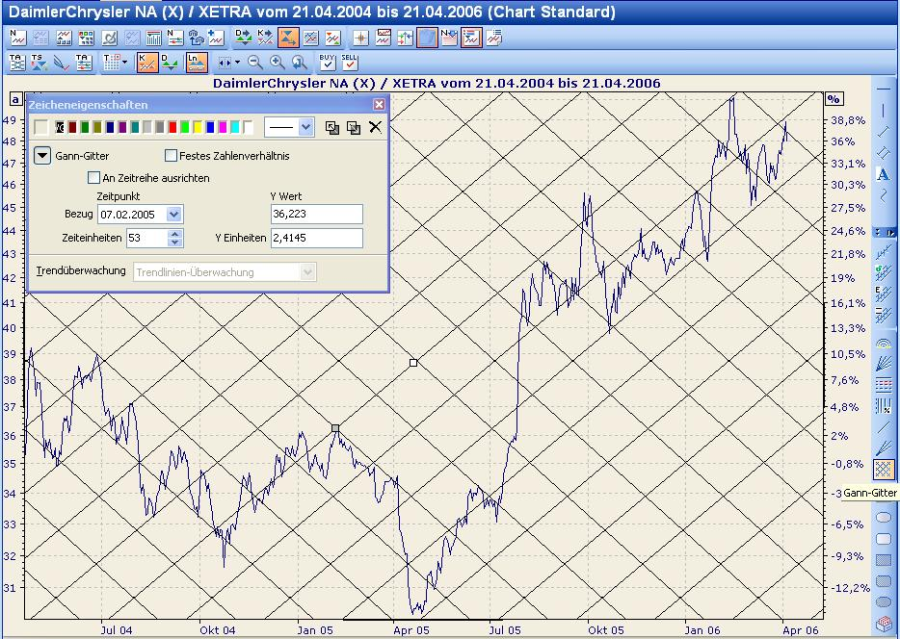Toggle the Ln logarithmic scale icon

(196, 62)
